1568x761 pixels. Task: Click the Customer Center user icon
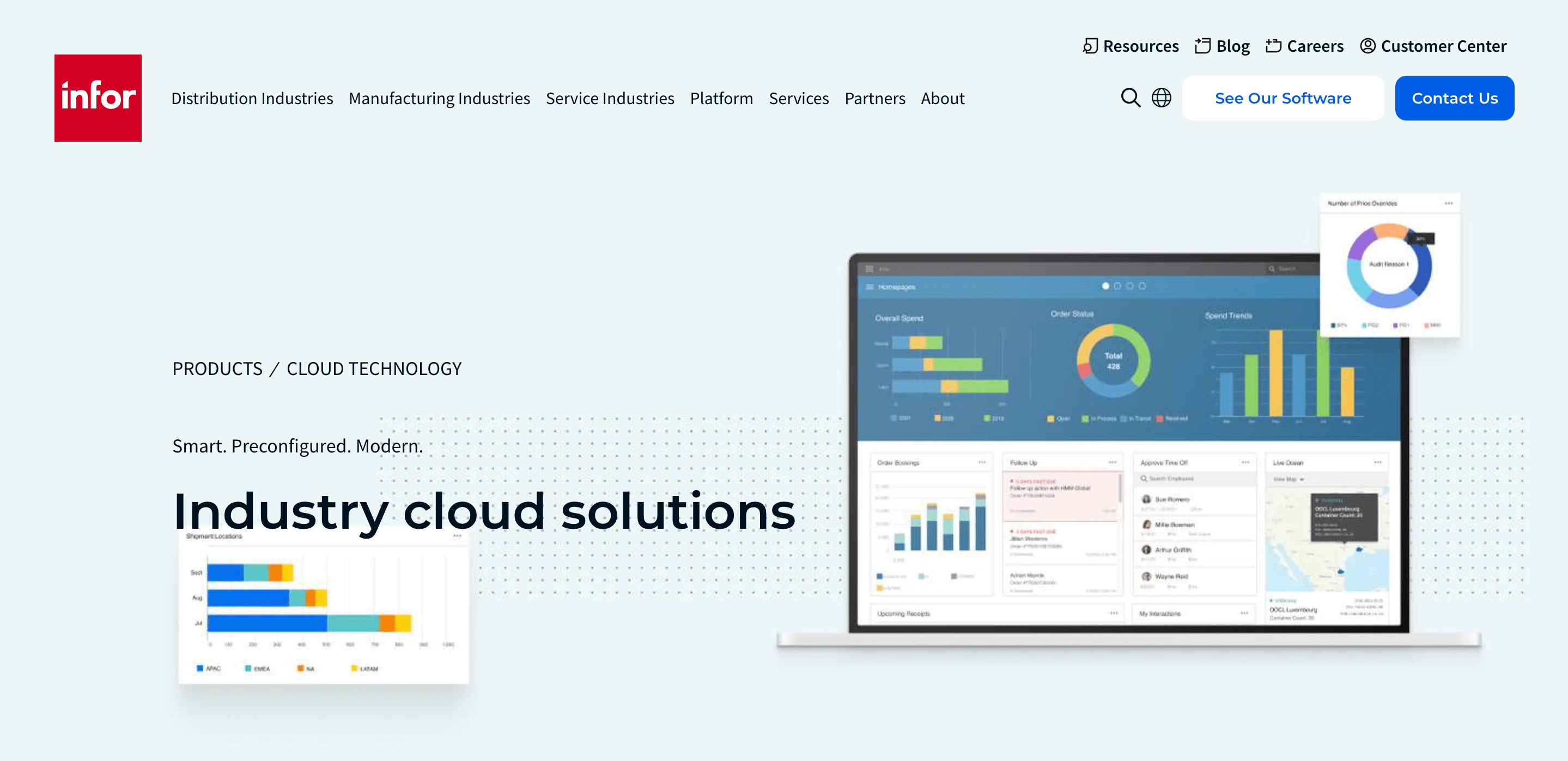tap(1367, 46)
